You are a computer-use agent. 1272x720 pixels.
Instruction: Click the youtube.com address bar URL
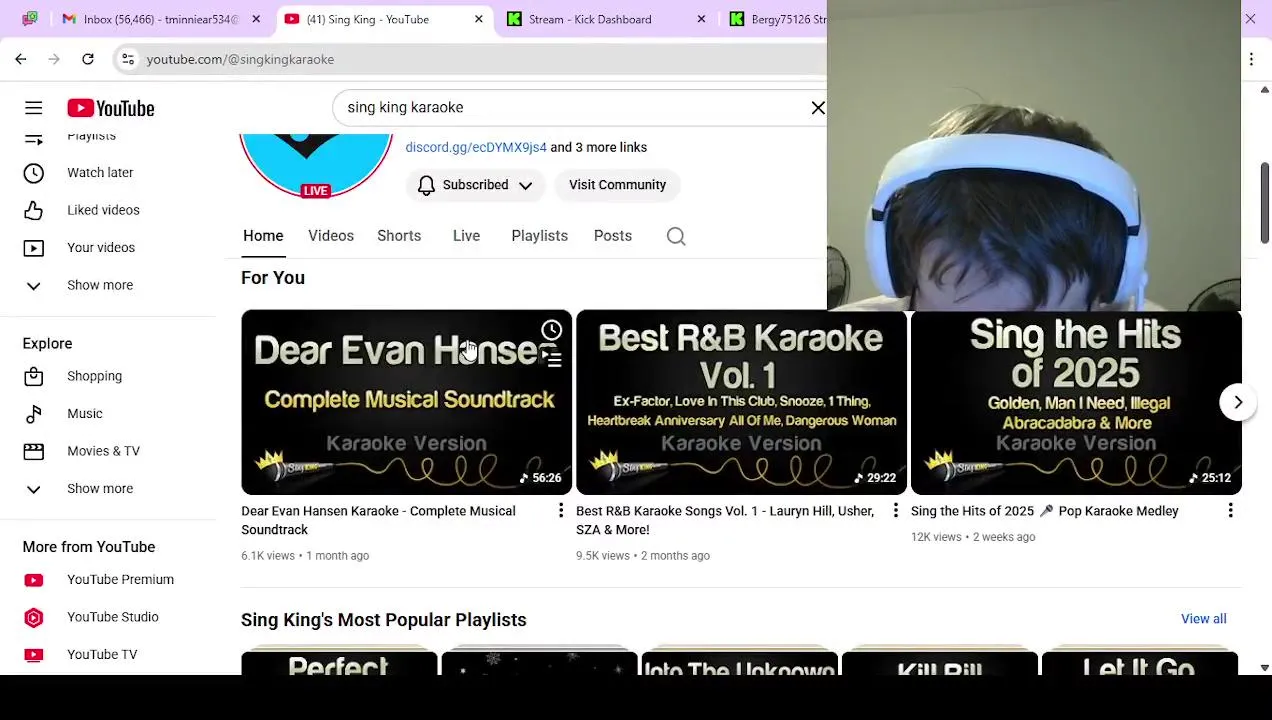point(240,59)
